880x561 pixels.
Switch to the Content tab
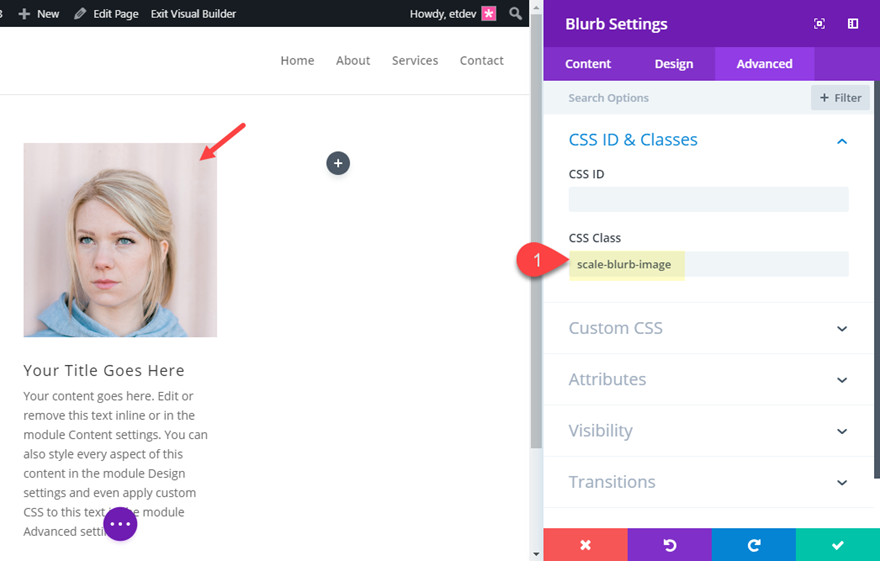point(588,64)
